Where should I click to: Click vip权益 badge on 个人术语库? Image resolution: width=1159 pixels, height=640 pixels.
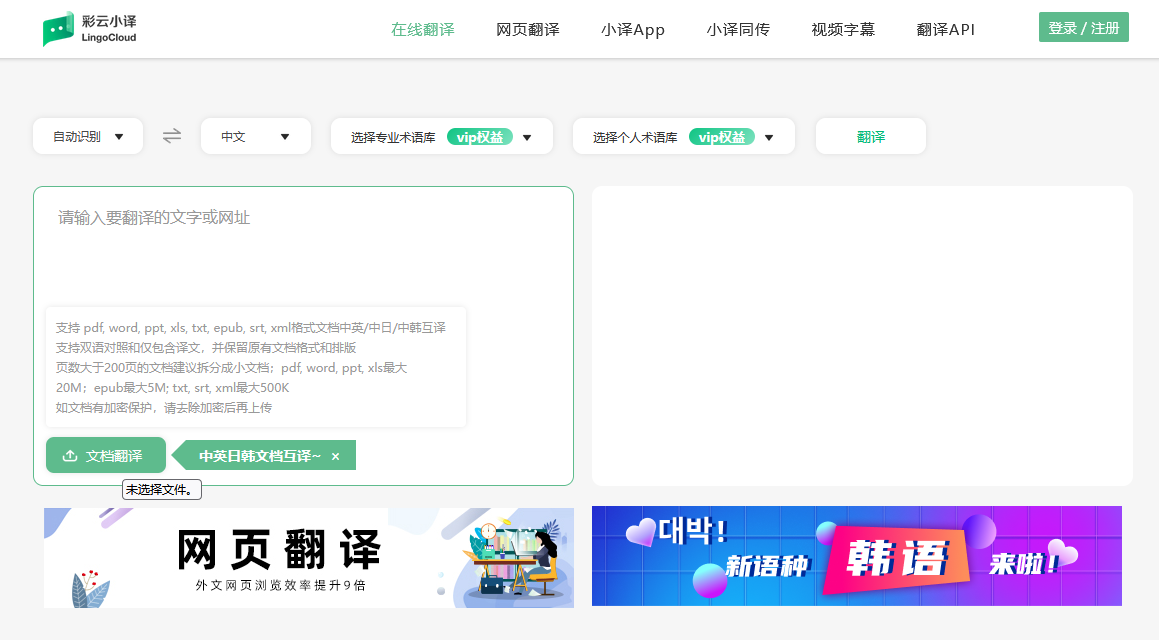(x=721, y=137)
